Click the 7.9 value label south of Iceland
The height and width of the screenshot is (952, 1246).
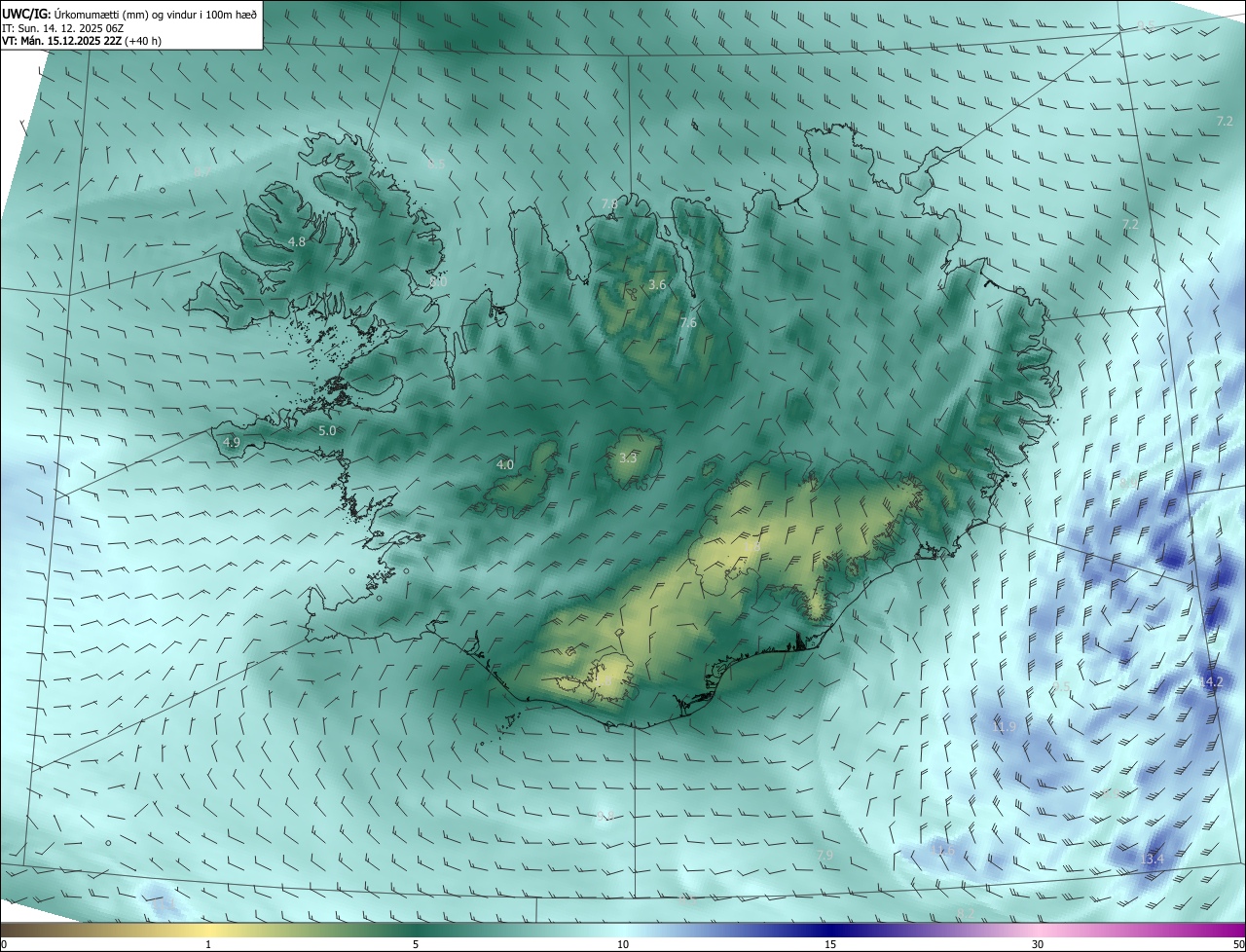click(x=825, y=855)
